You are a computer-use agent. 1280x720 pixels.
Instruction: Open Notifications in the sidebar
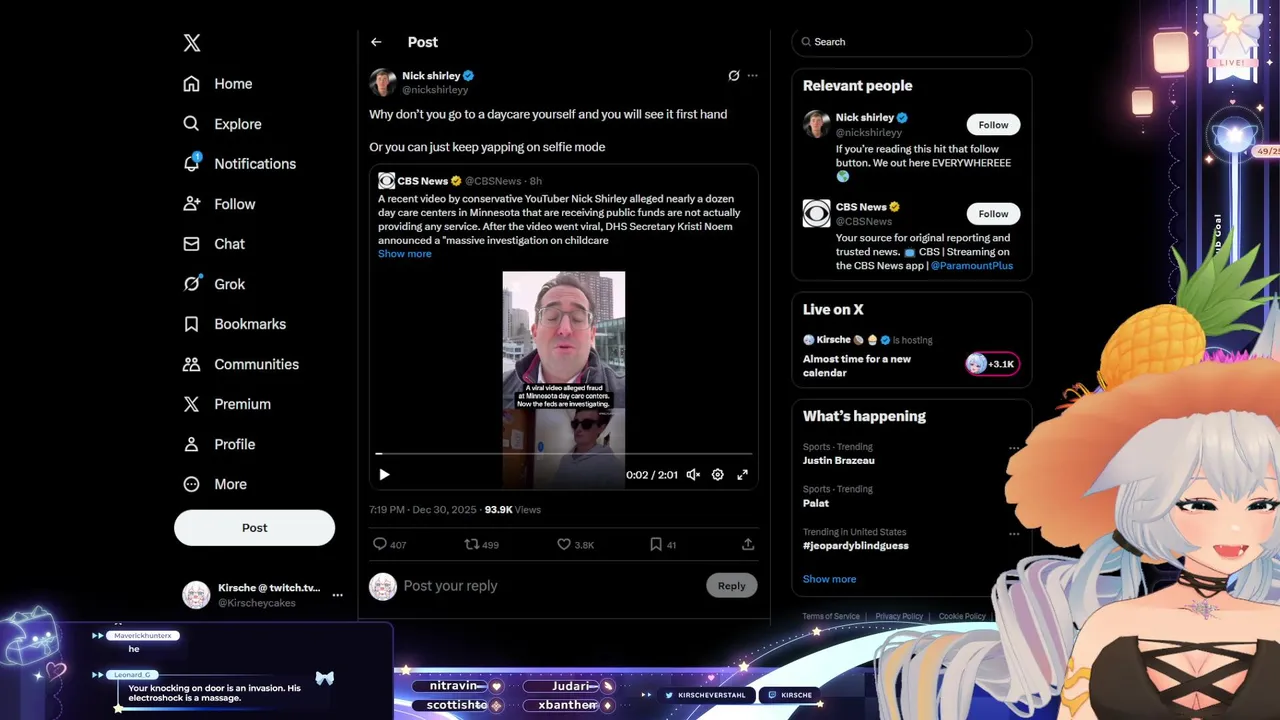pyautogui.click(x=239, y=164)
